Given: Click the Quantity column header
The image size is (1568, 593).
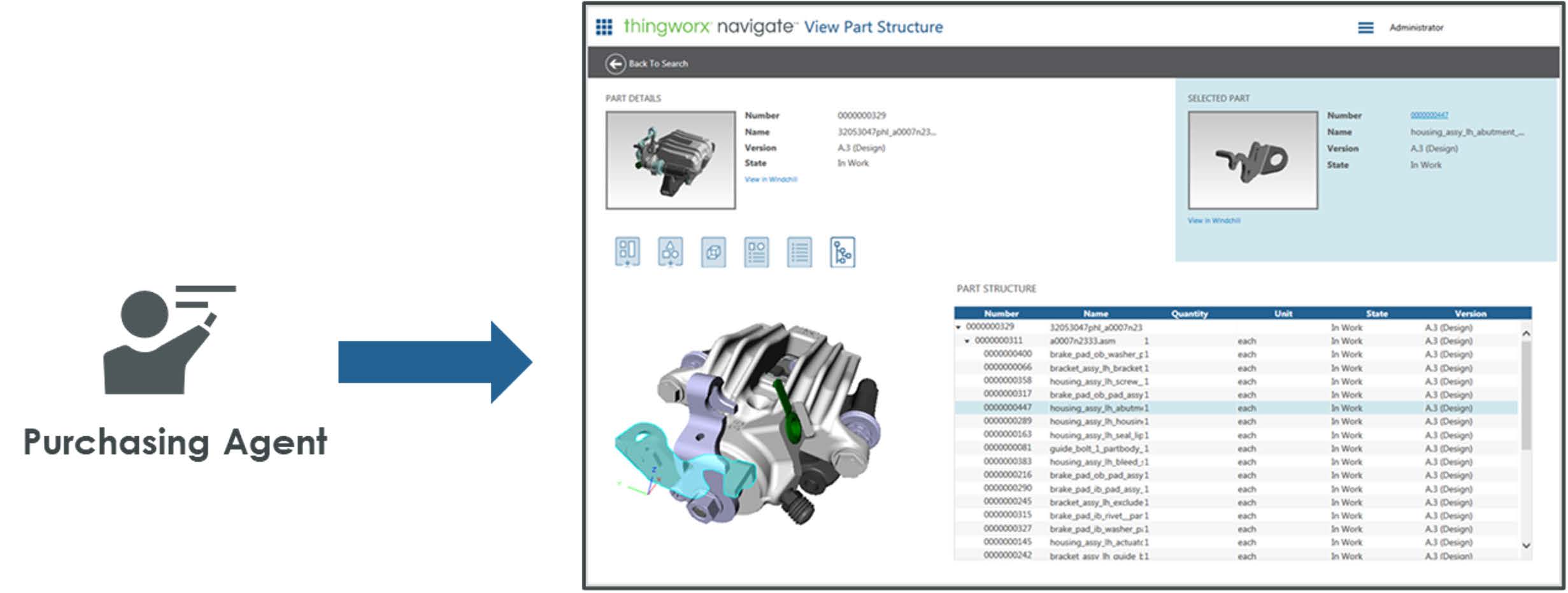Looking at the screenshot, I should (x=1189, y=313).
